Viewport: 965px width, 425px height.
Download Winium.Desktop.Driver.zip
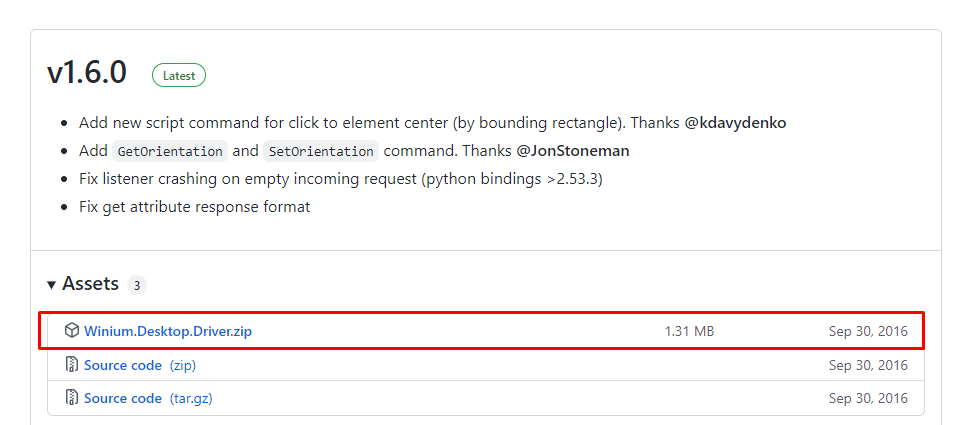[168, 331]
